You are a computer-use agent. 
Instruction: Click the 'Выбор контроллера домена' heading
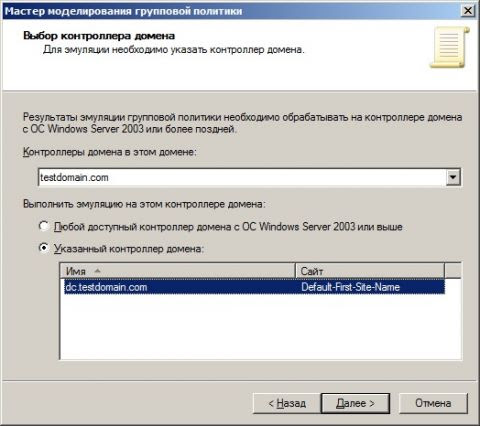(x=99, y=36)
